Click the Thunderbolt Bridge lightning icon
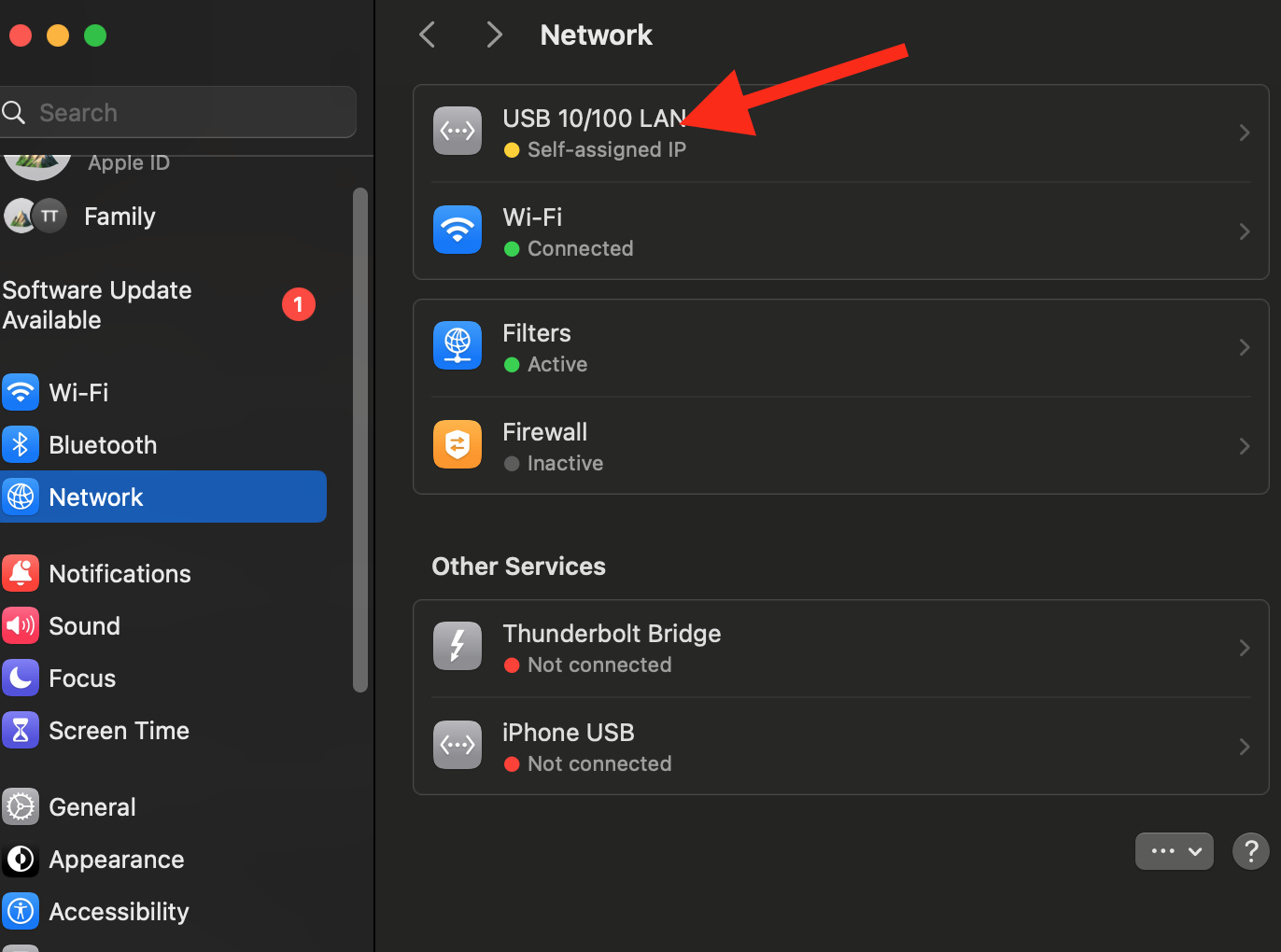 pos(457,646)
